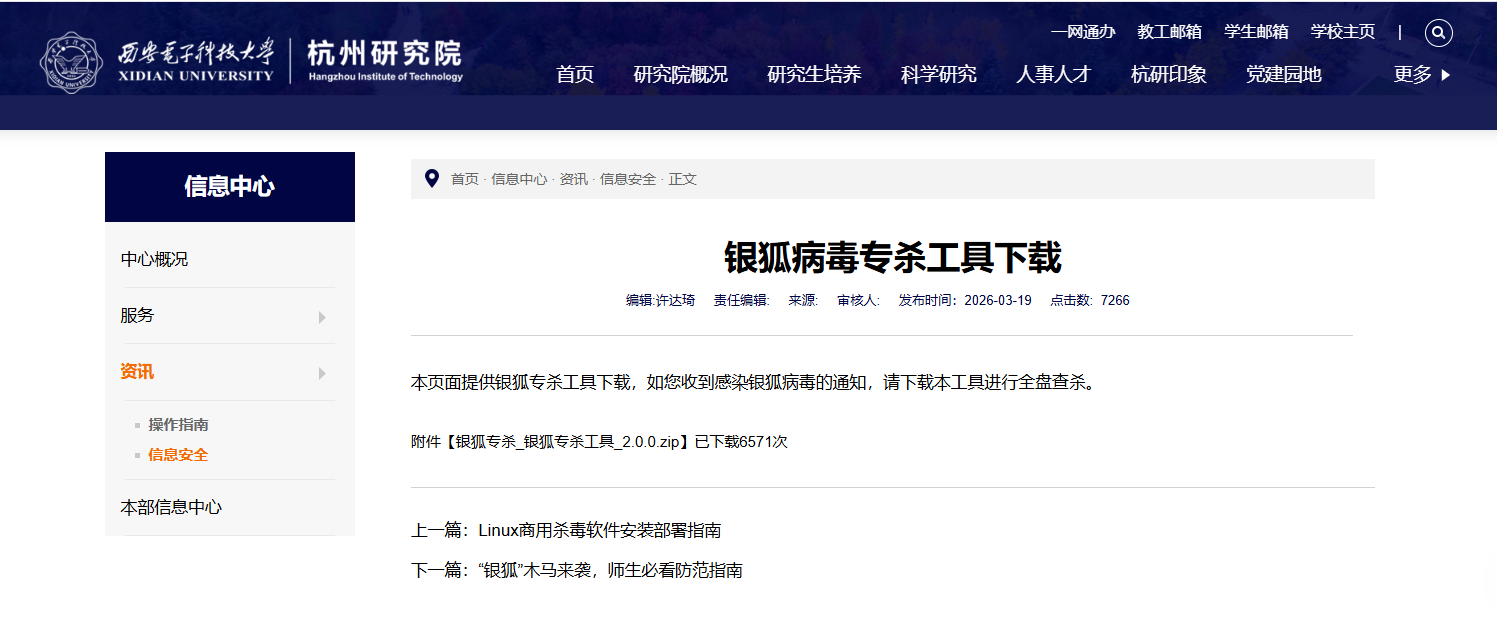The height and width of the screenshot is (637, 1497).
Task: Click the breadcrumb location pin icon
Action: pos(432,179)
